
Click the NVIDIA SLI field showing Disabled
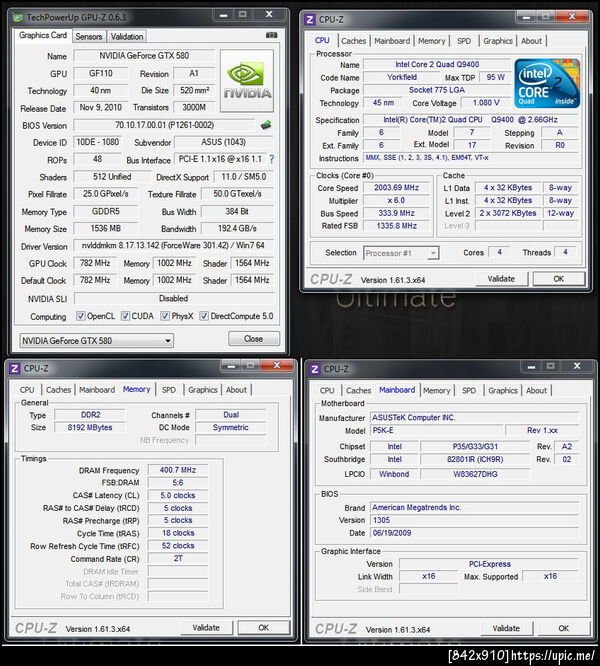point(174,299)
